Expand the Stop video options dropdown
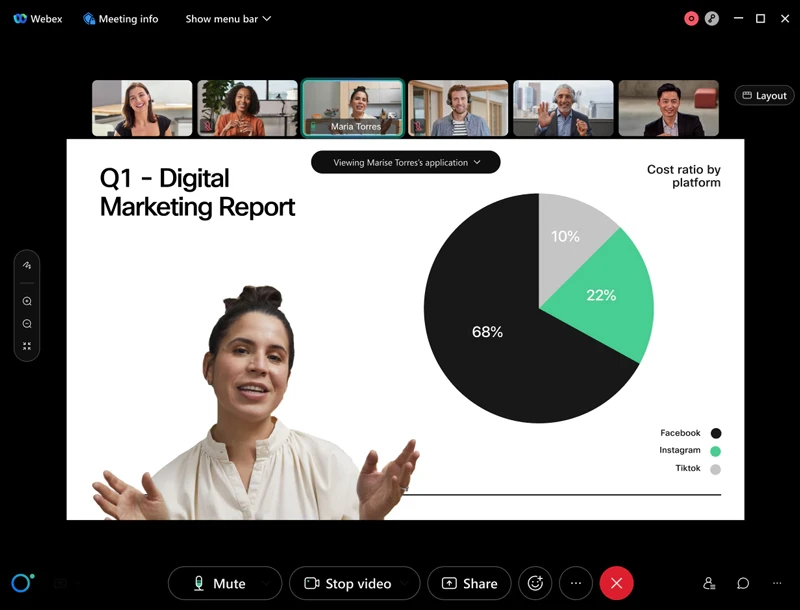Image resolution: width=800 pixels, height=610 pixels. [404, 583]
